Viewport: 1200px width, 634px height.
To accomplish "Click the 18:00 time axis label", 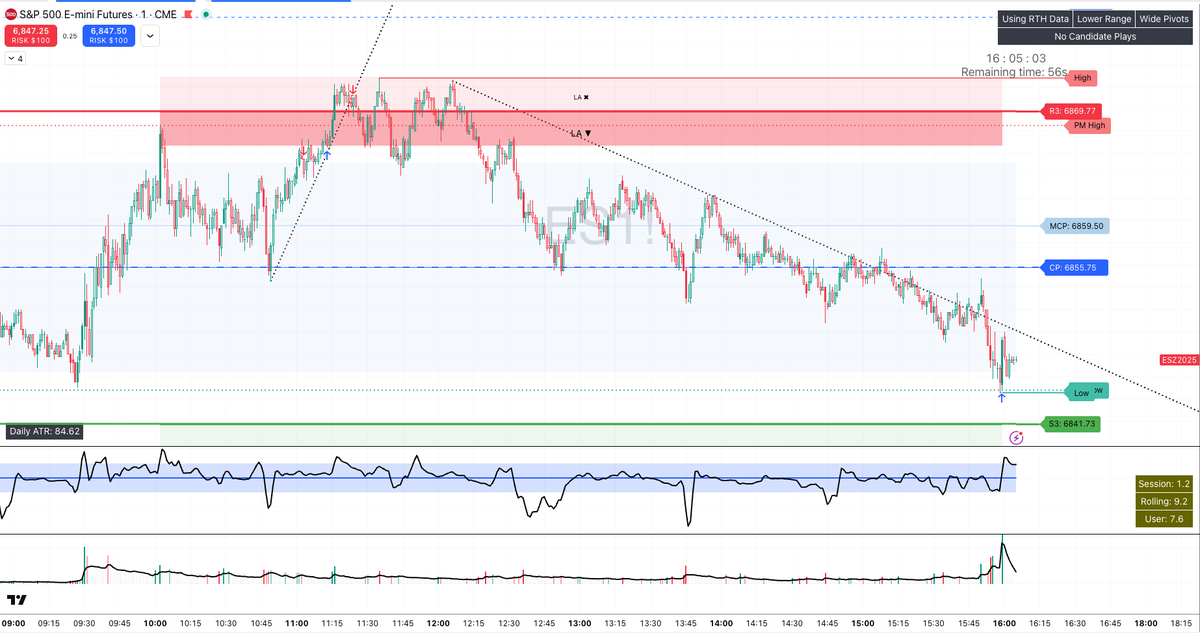I will point(1146,622).
